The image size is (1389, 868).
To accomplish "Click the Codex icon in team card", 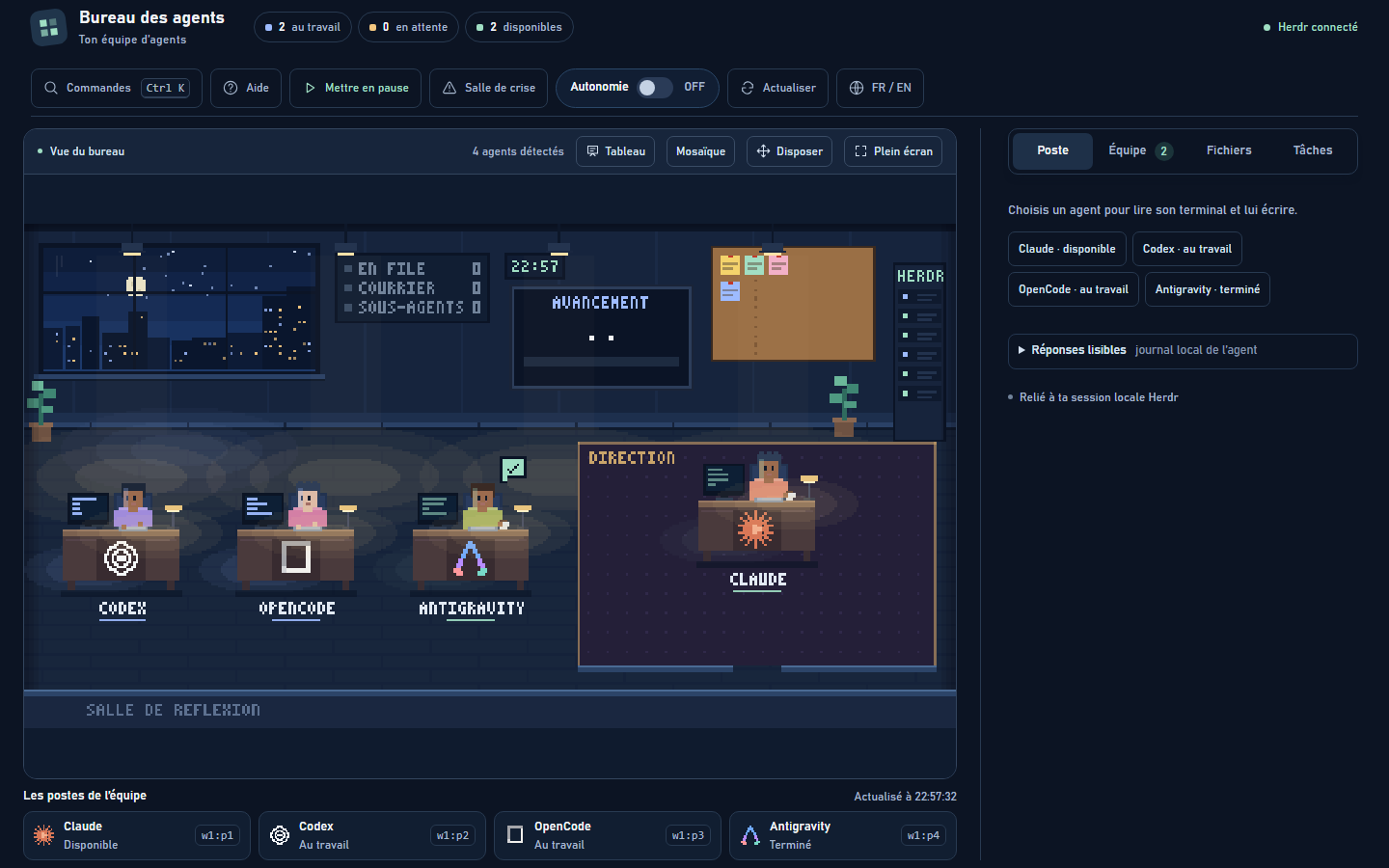I will tap(280, 835).
